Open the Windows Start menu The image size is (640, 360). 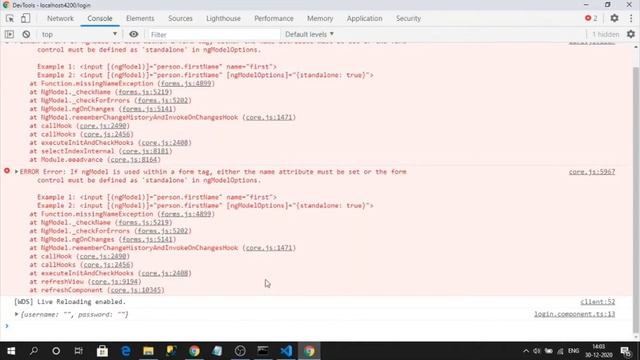pyautogui.click(x=11, y=351)
